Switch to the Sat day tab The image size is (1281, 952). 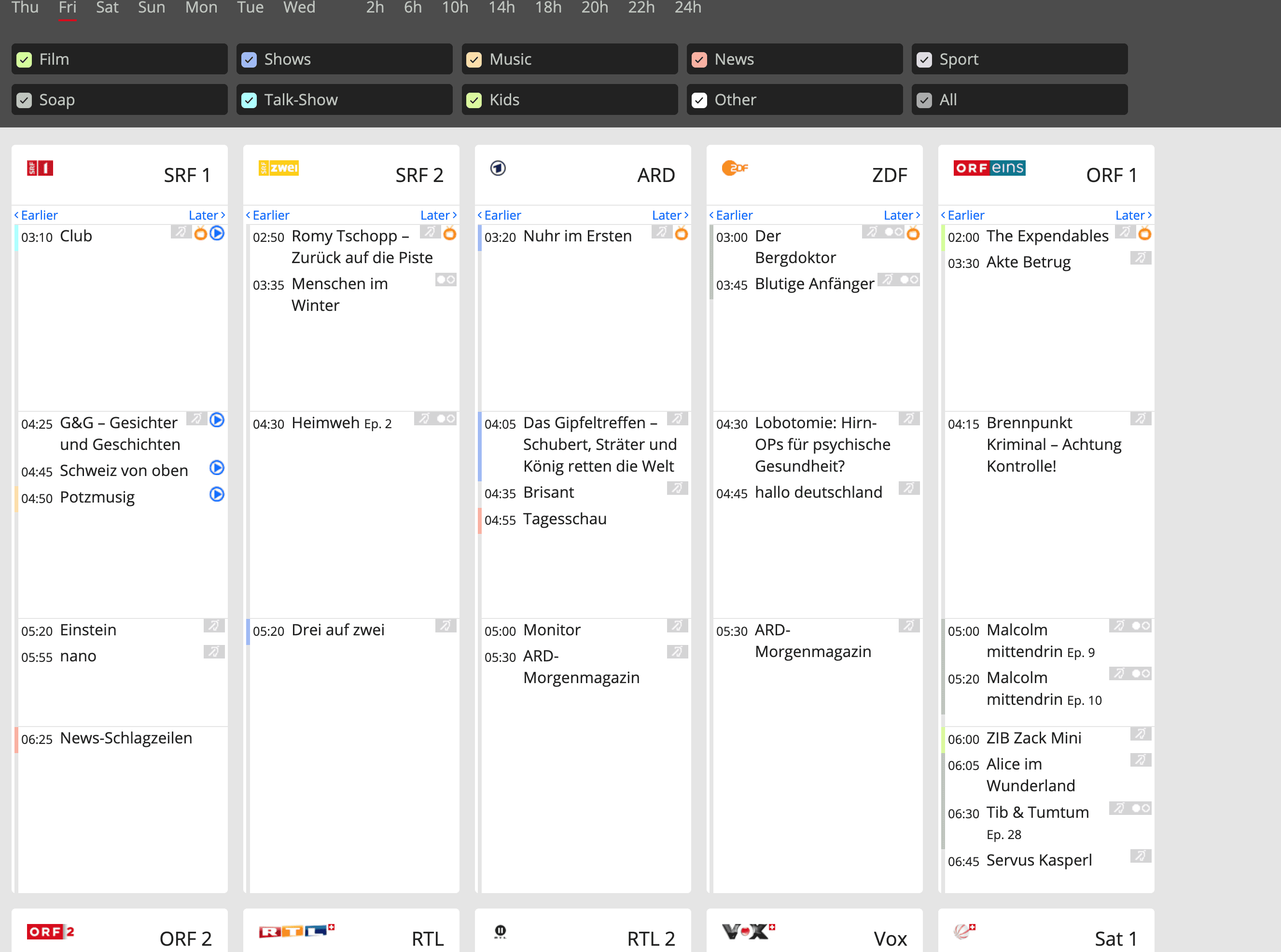point(107,8)
